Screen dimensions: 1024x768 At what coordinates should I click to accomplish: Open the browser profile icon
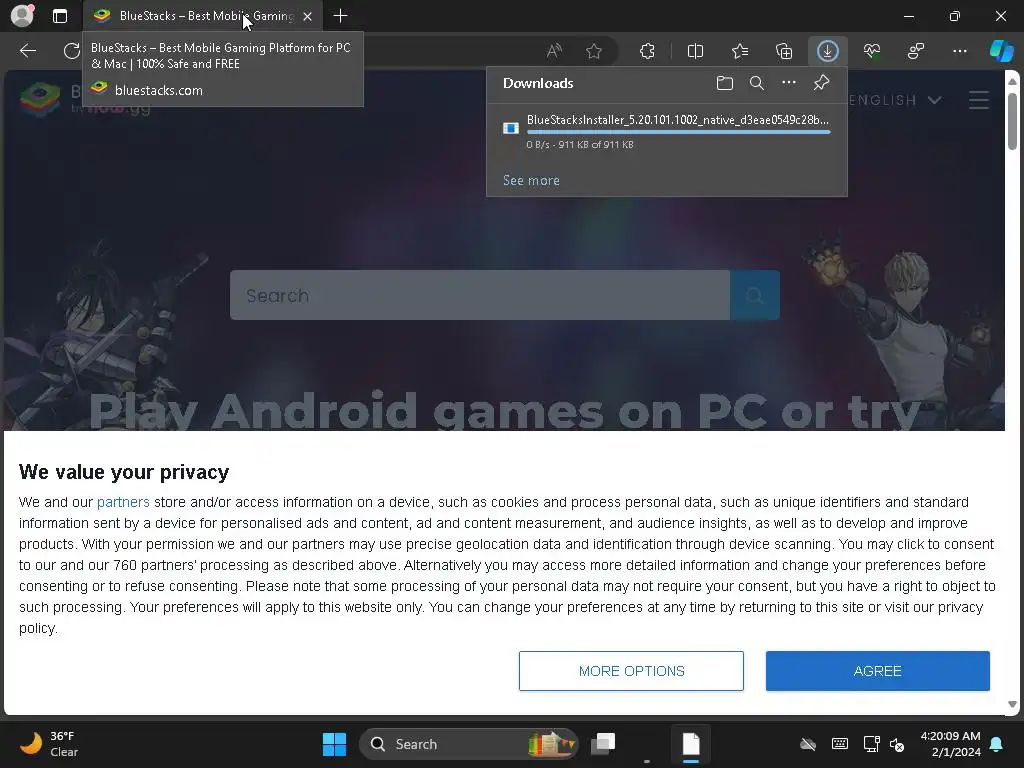[22, 16]
